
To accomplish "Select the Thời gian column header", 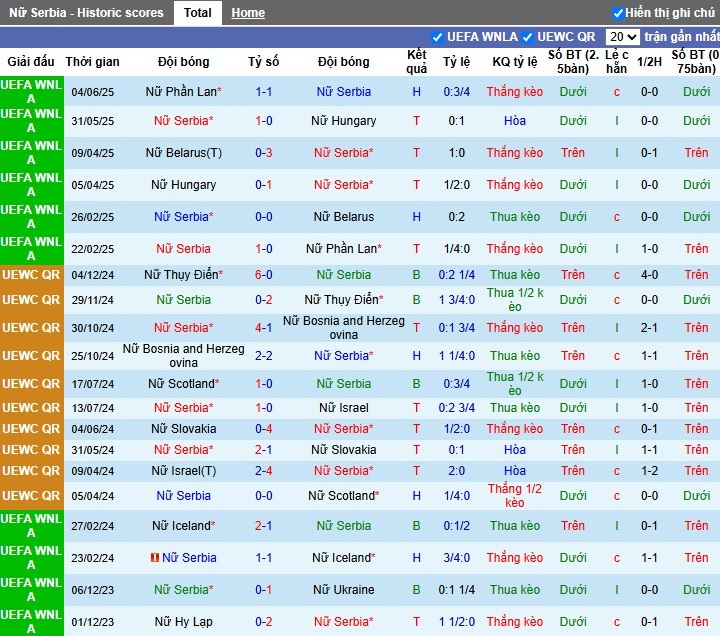I will (x=92, y=62).
